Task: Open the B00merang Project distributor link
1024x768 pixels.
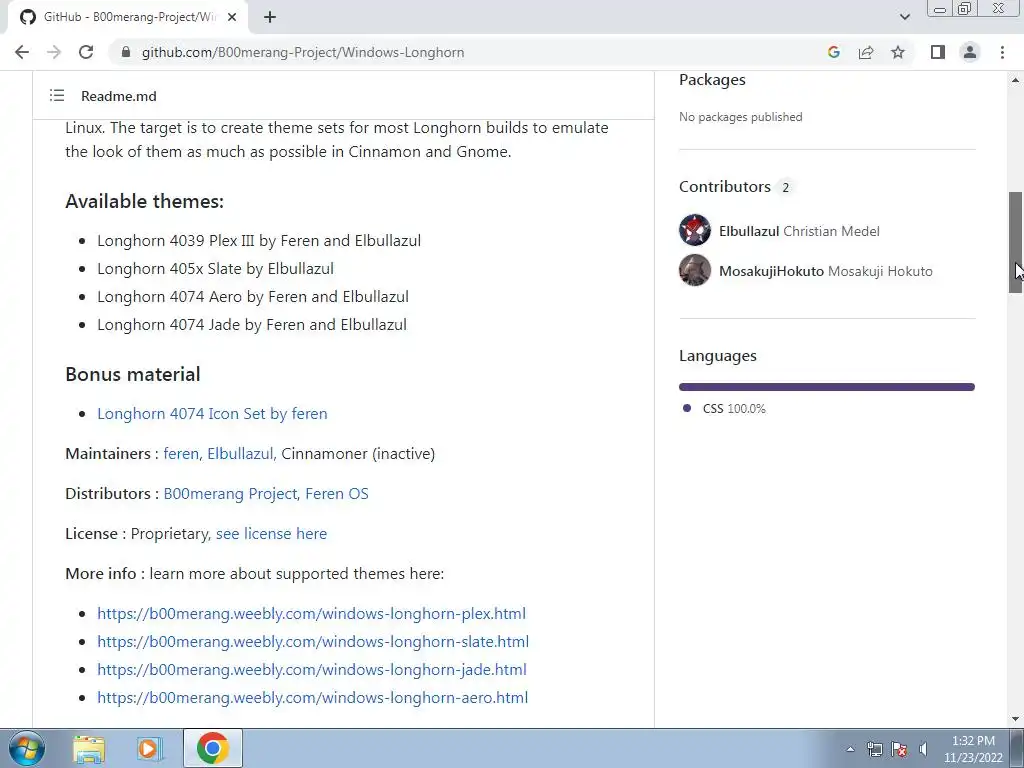Action: [231, 494]
